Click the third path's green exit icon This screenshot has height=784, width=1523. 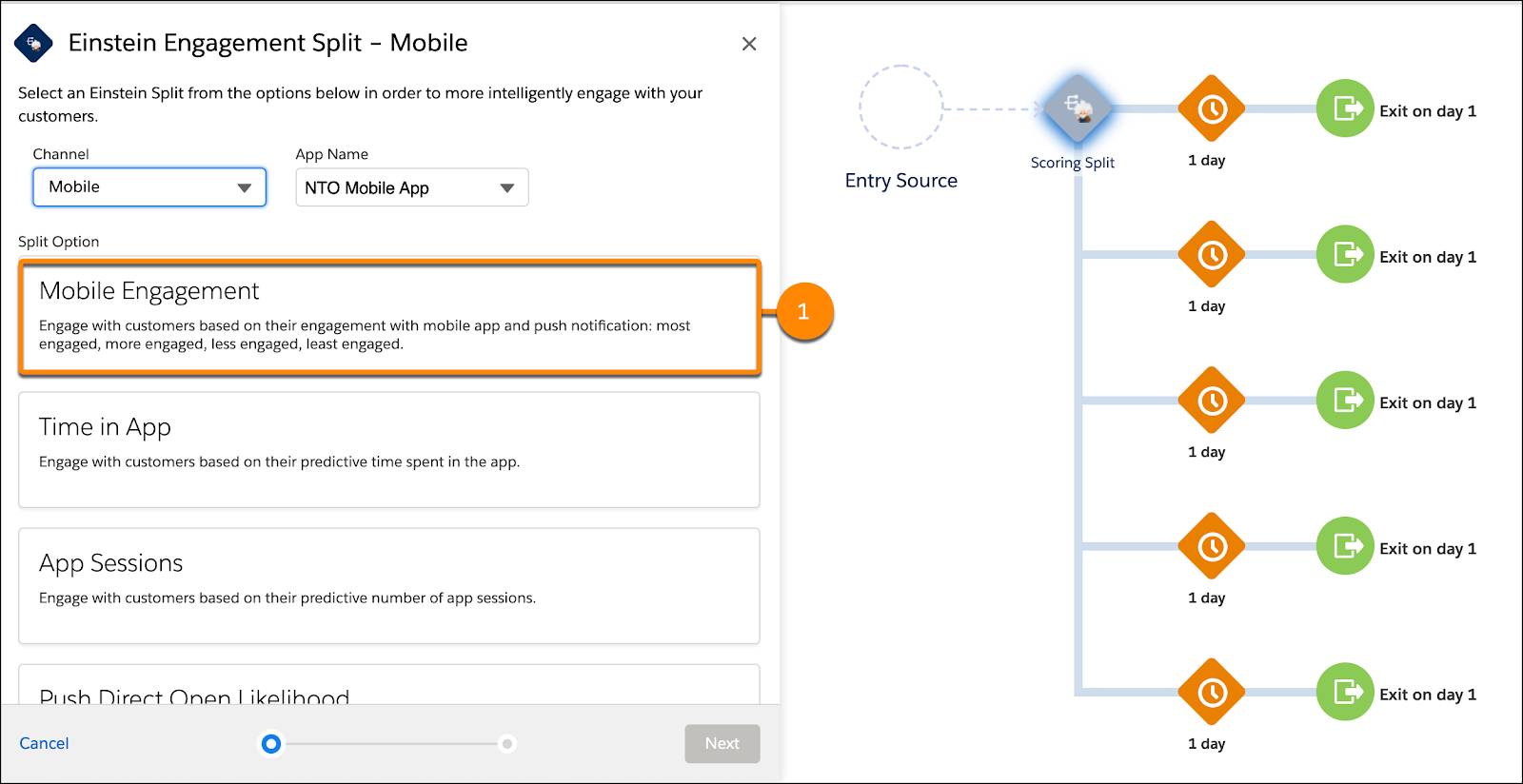[1345, 400]
